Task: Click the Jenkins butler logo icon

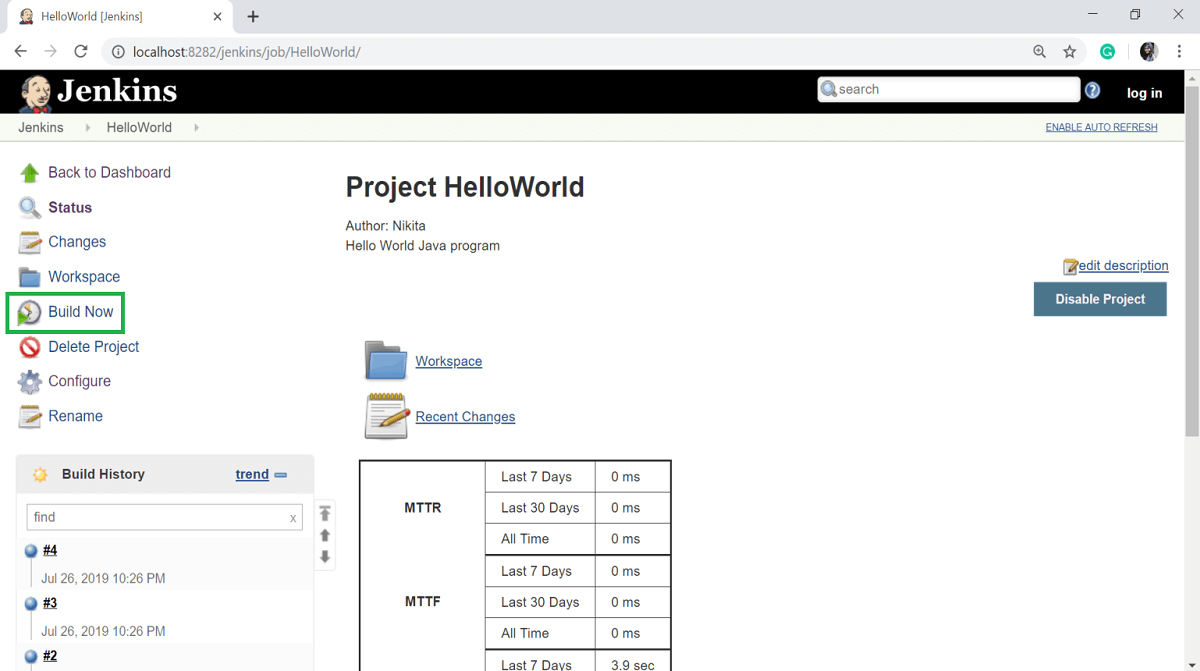Action: click(36, 93)
